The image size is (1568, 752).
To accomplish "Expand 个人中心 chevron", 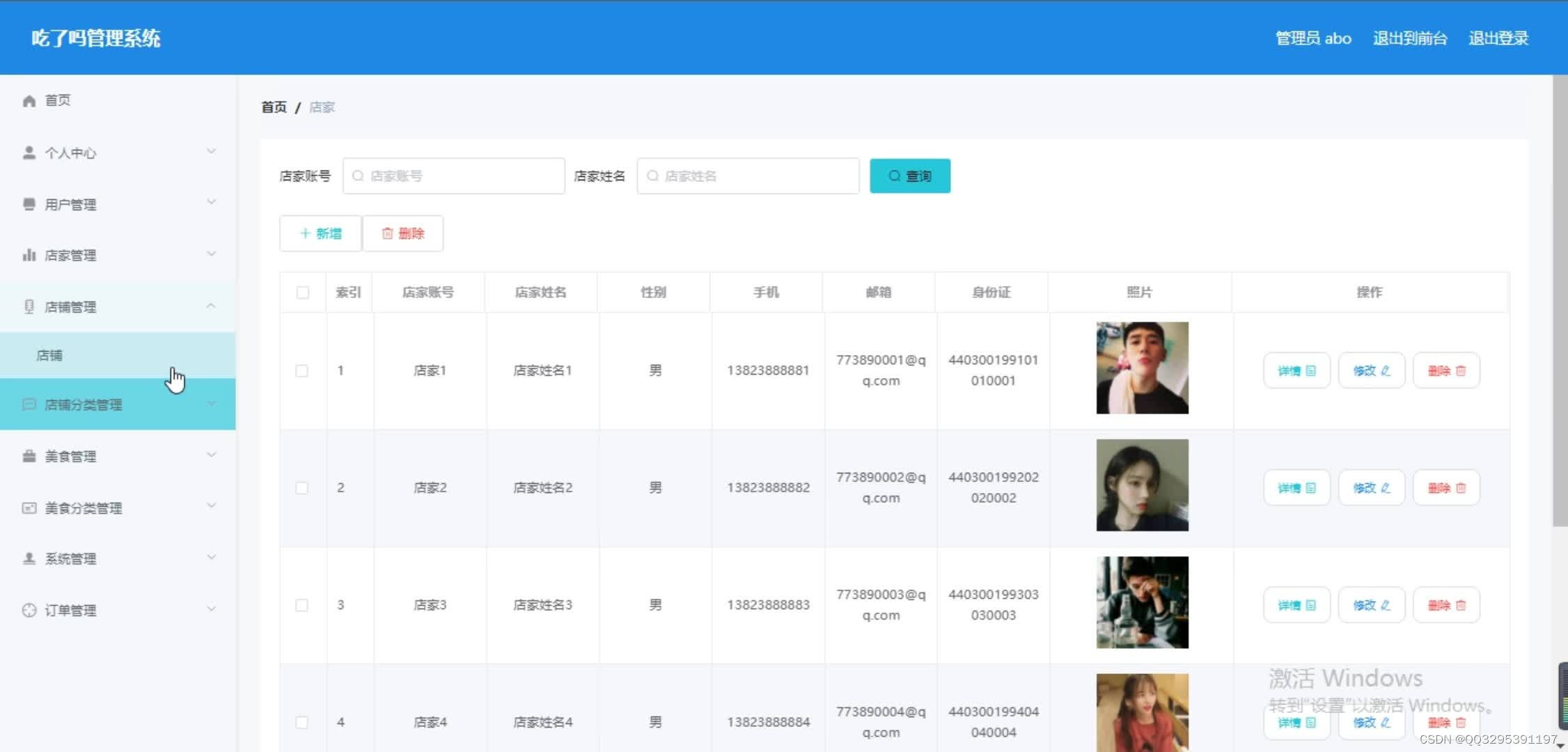I will coord(211,151).
